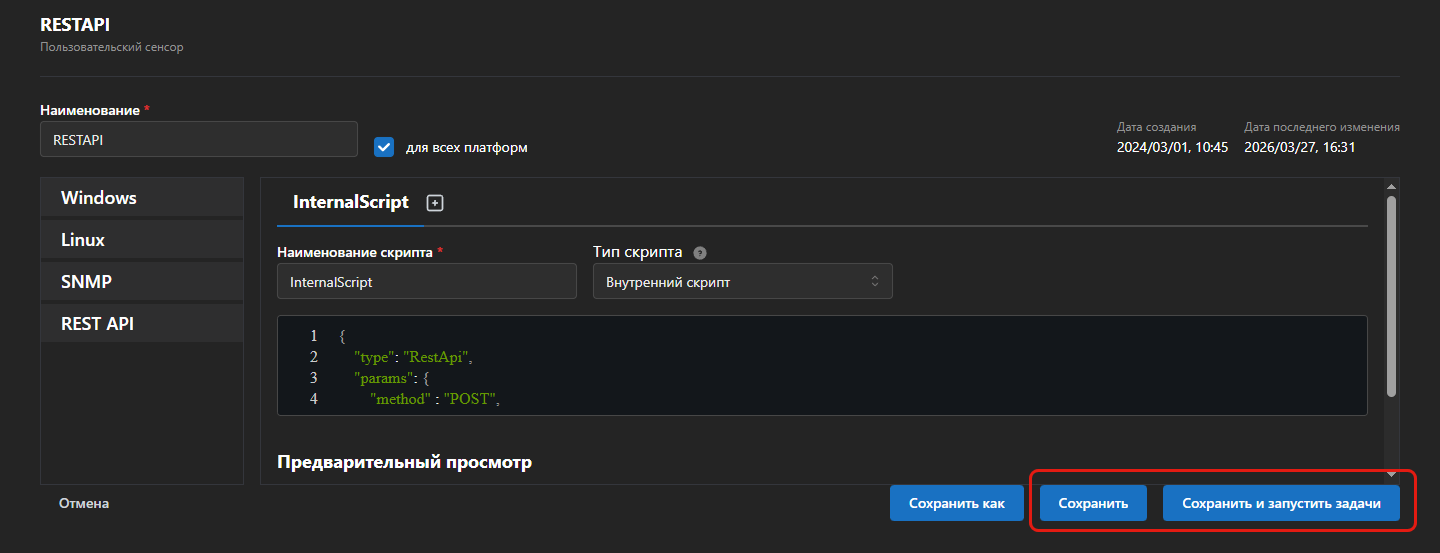
Task: Select the Linux platform tab
Action: click(x=142, y=240)
